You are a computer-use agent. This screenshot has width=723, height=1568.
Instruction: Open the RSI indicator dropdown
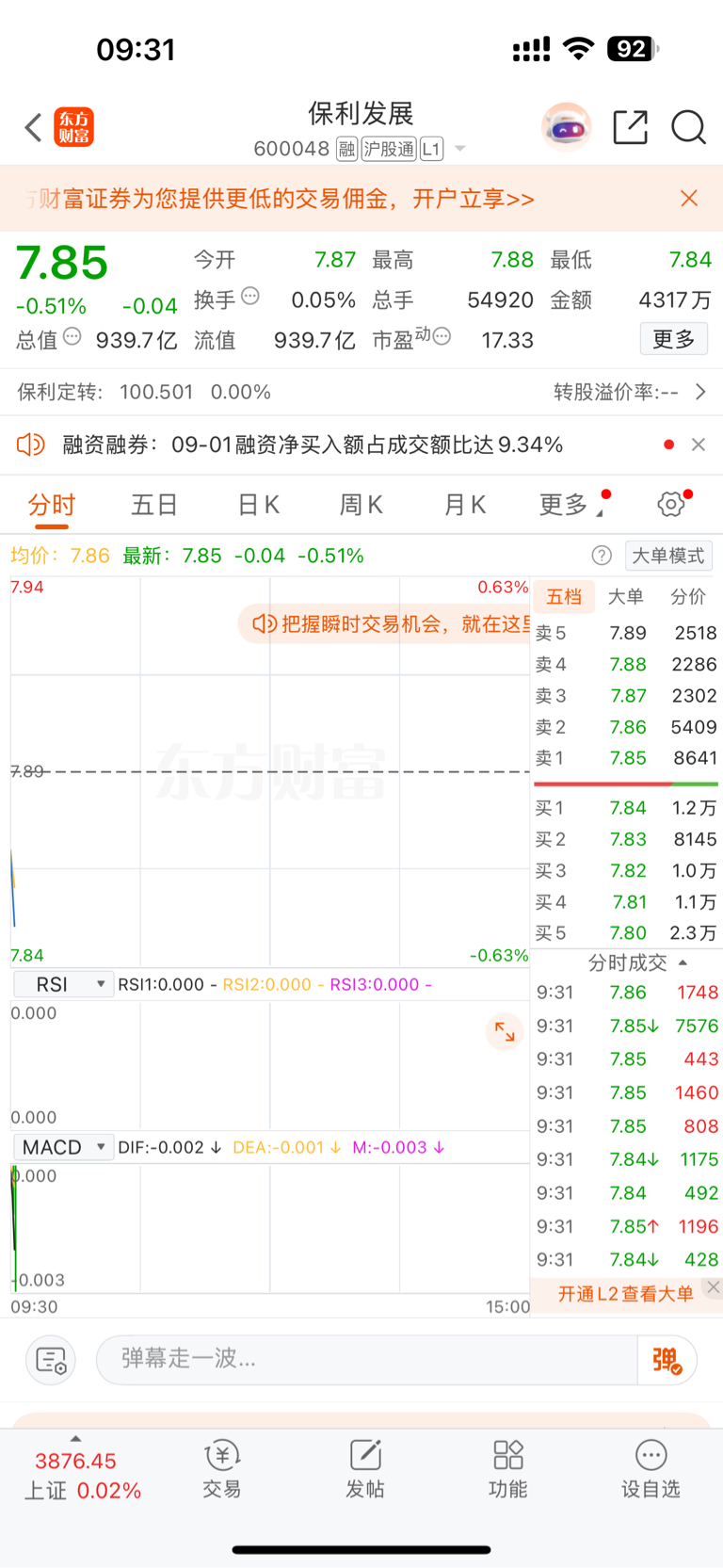pyautogui.click(x=63, y=984)
